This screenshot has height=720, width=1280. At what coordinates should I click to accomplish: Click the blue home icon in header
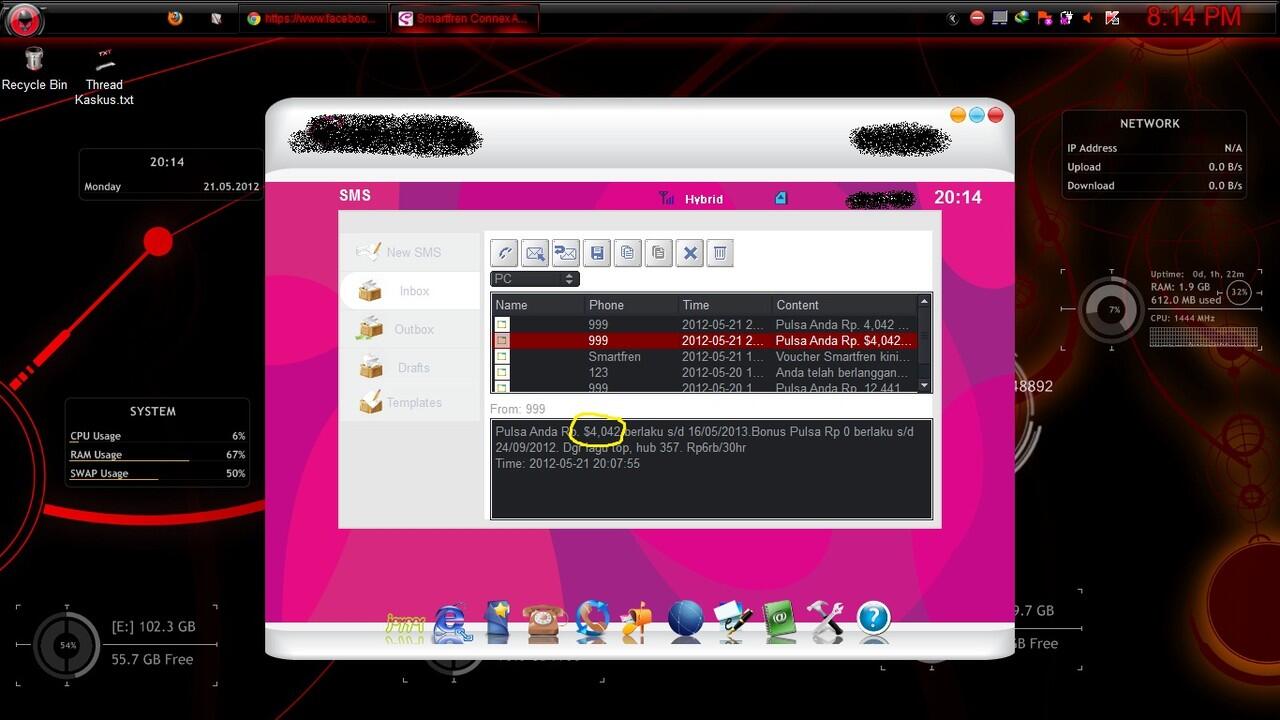click(x=781, y=198)
